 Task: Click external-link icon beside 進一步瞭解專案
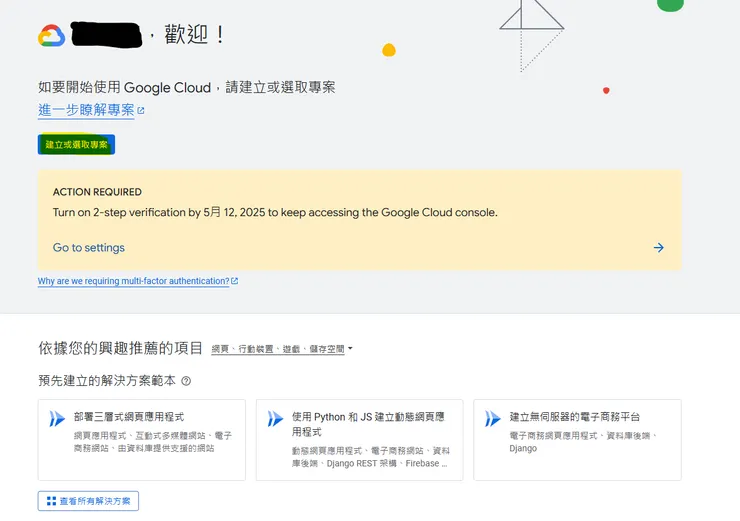[x=141, y=110]
